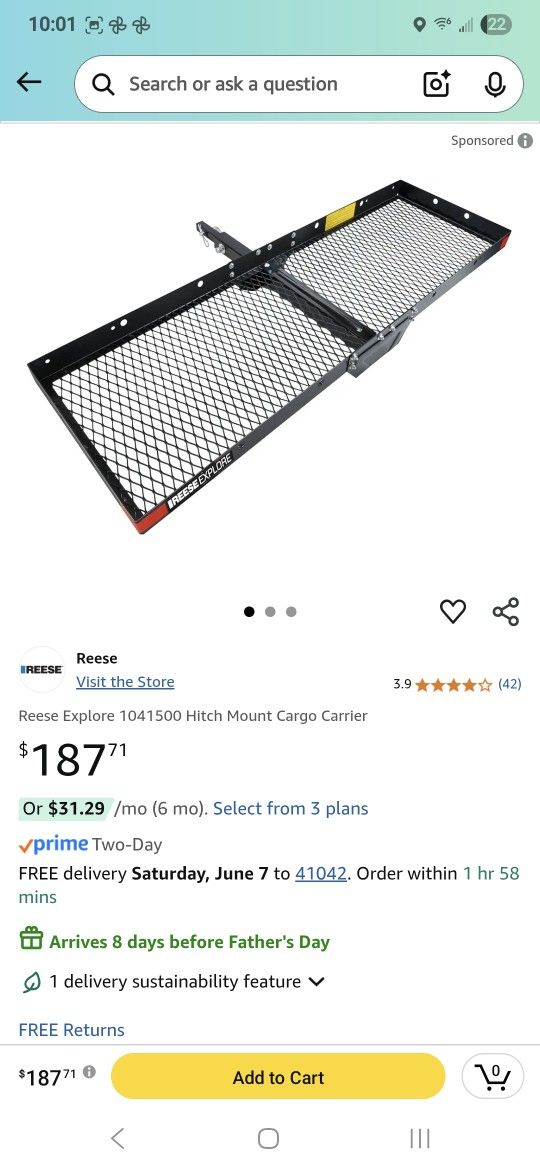Tap the Reese brand logo
The height and width of the screenshot is (1170, 540).
42,669
